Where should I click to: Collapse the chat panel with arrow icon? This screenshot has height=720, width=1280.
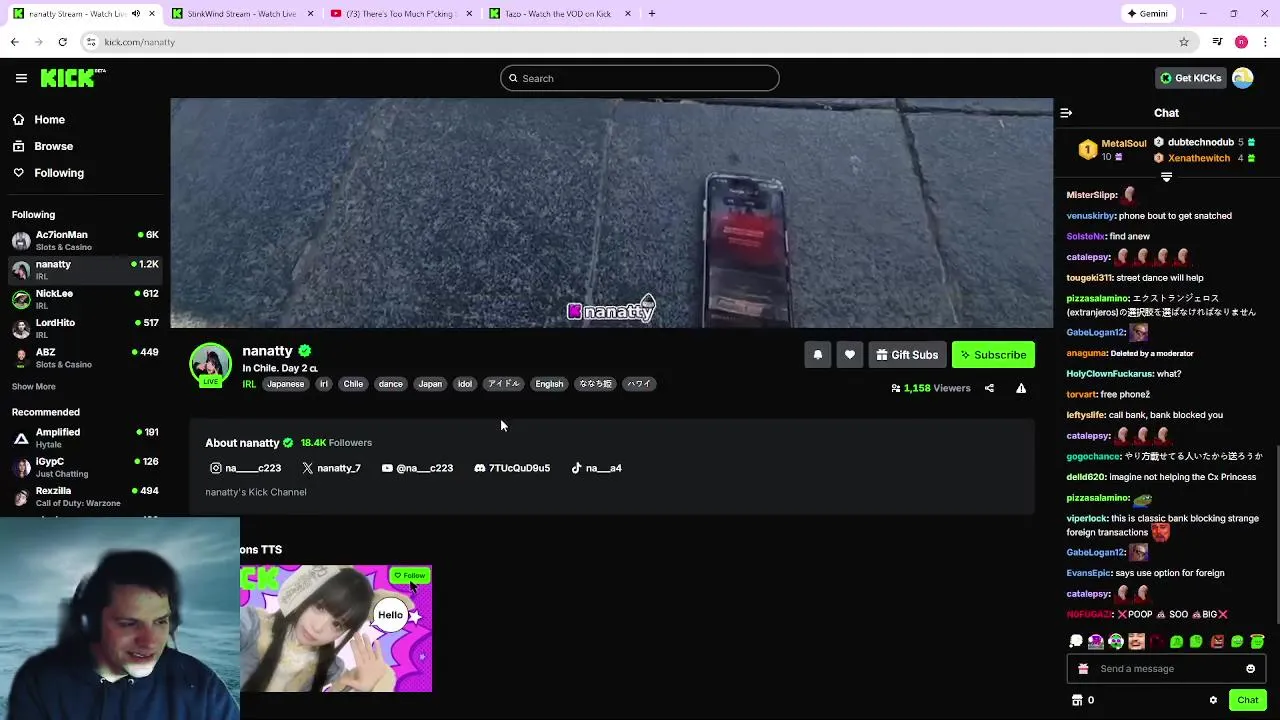(1066, 113)
